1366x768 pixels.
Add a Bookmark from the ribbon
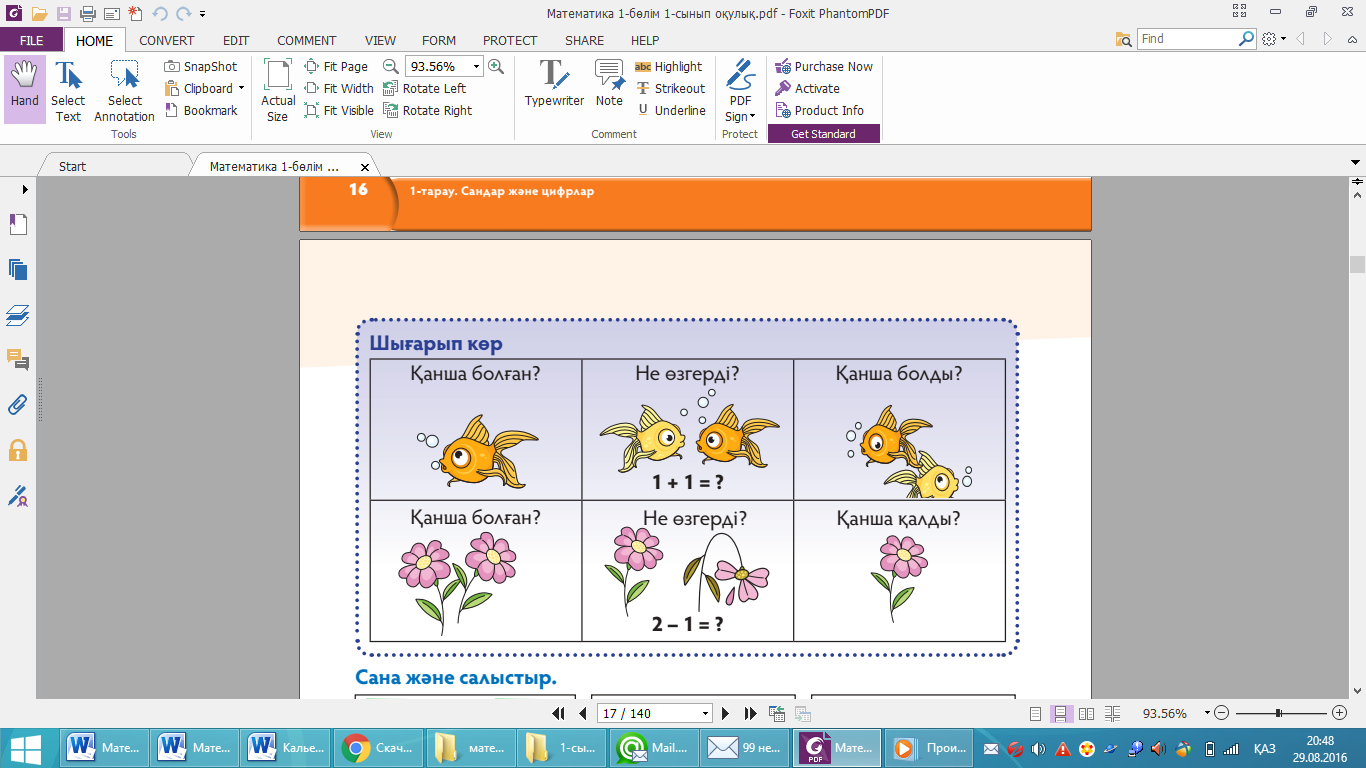[201, 110]
